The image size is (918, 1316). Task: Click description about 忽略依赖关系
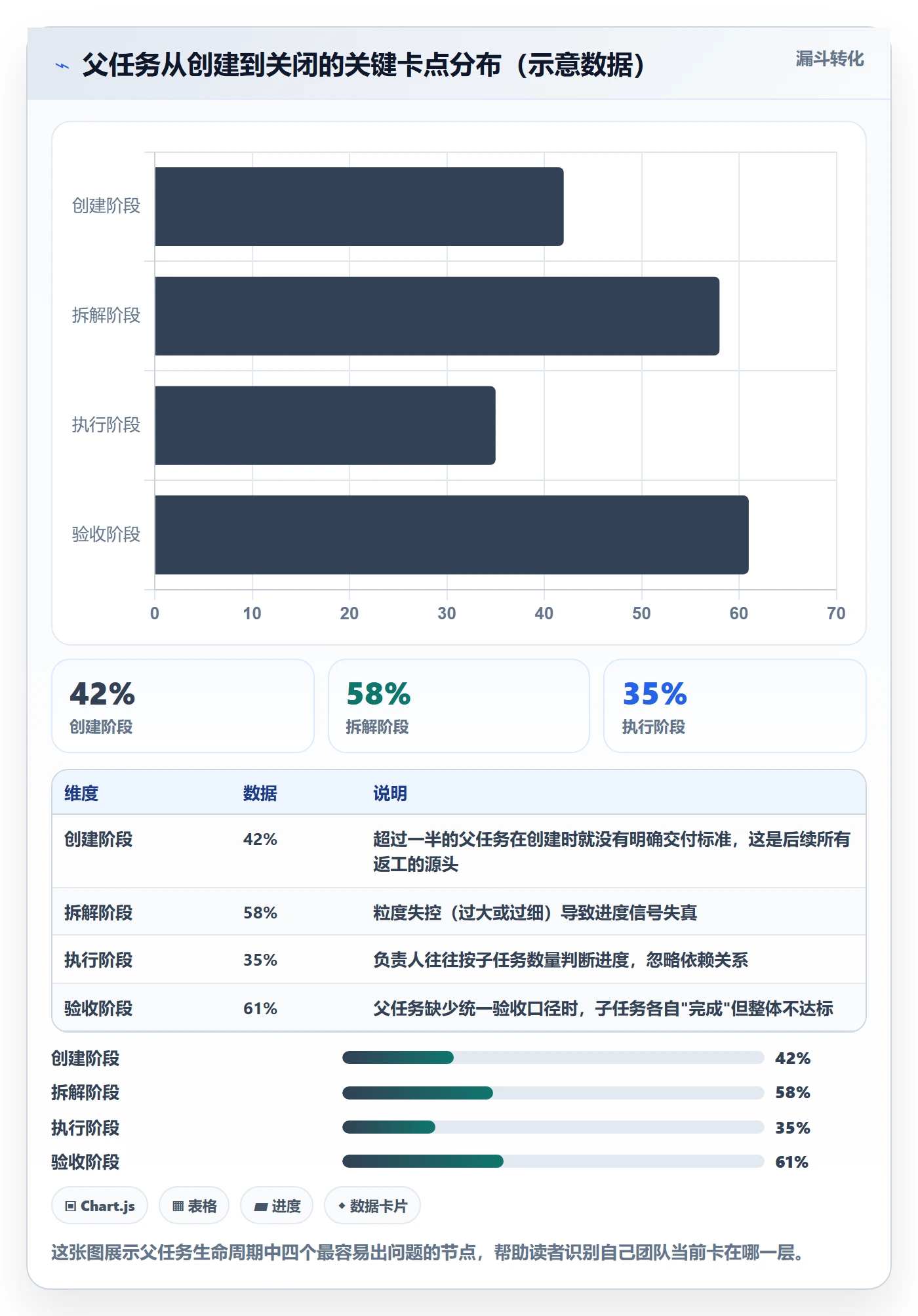(561, 960)
